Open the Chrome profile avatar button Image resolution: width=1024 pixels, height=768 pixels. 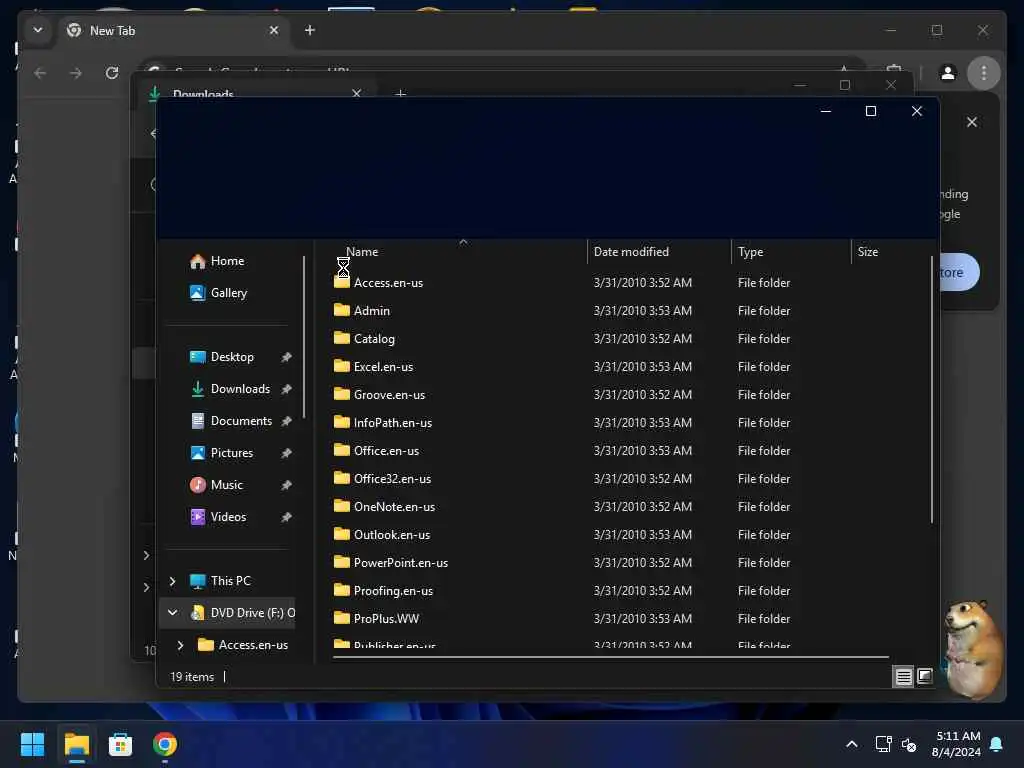pos(948,73)
